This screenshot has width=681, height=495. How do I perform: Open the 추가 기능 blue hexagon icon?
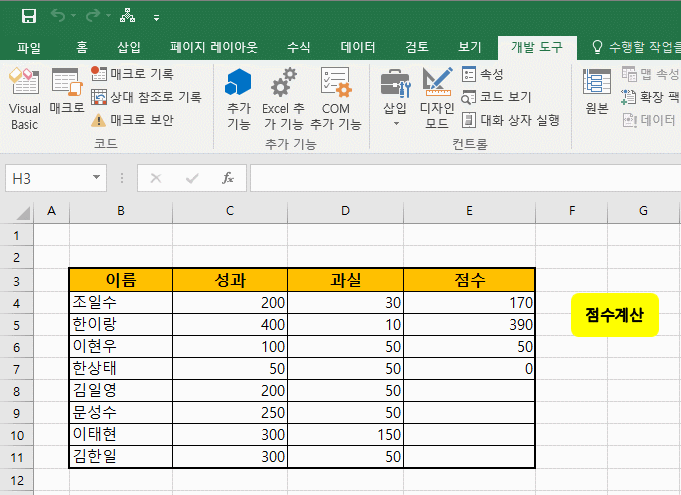click(x=238, y=99)
